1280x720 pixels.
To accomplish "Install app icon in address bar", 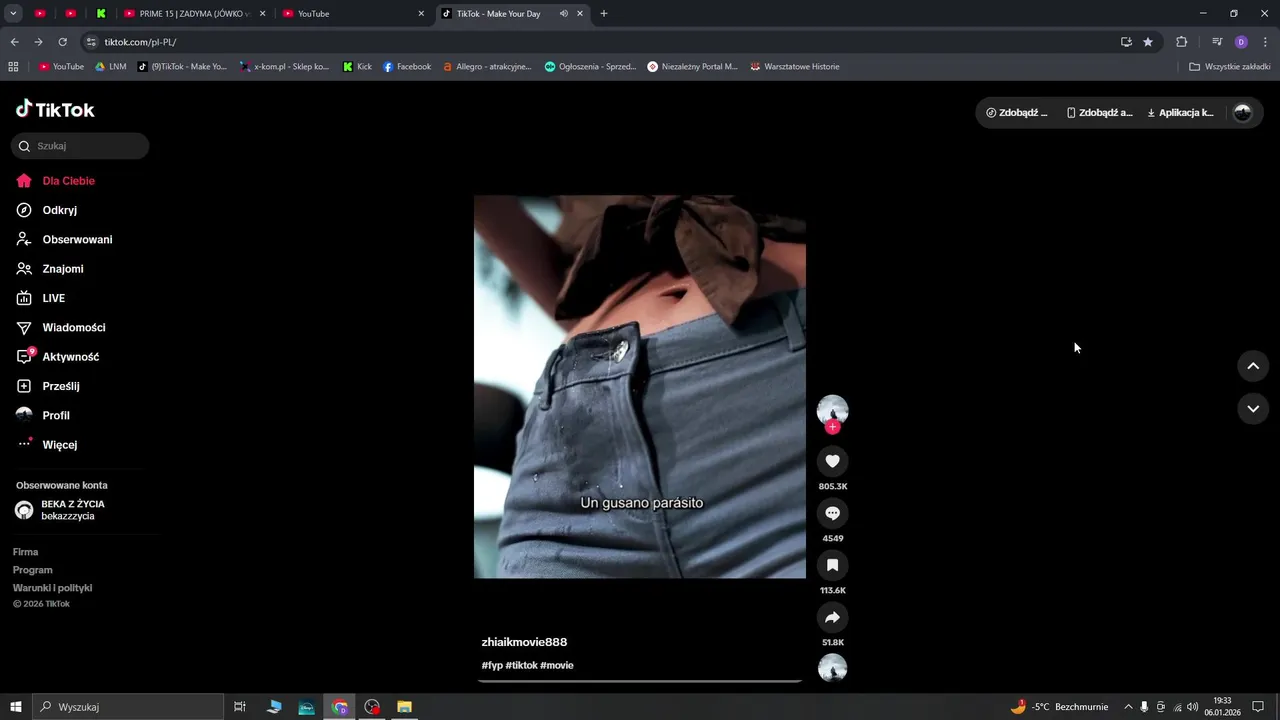I will point(1126,42).
